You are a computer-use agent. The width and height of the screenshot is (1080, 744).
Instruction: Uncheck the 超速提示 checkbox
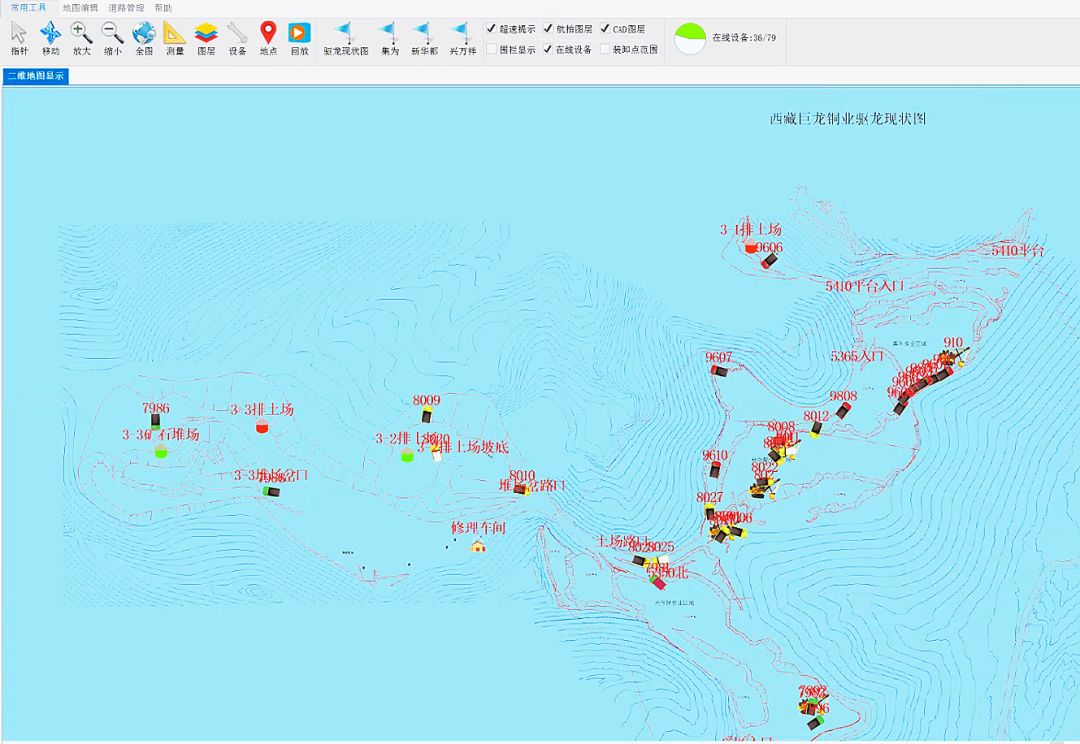pos(491,28)
